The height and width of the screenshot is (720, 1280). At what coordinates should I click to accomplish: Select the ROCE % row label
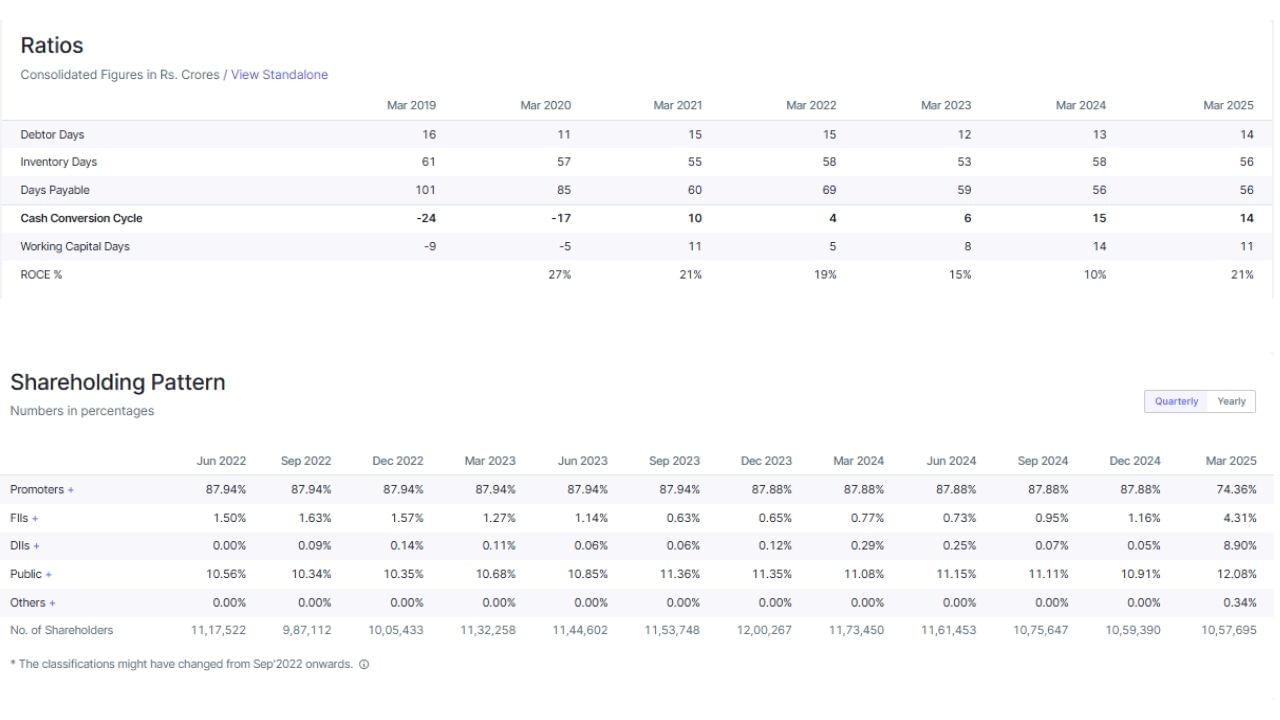41,275
